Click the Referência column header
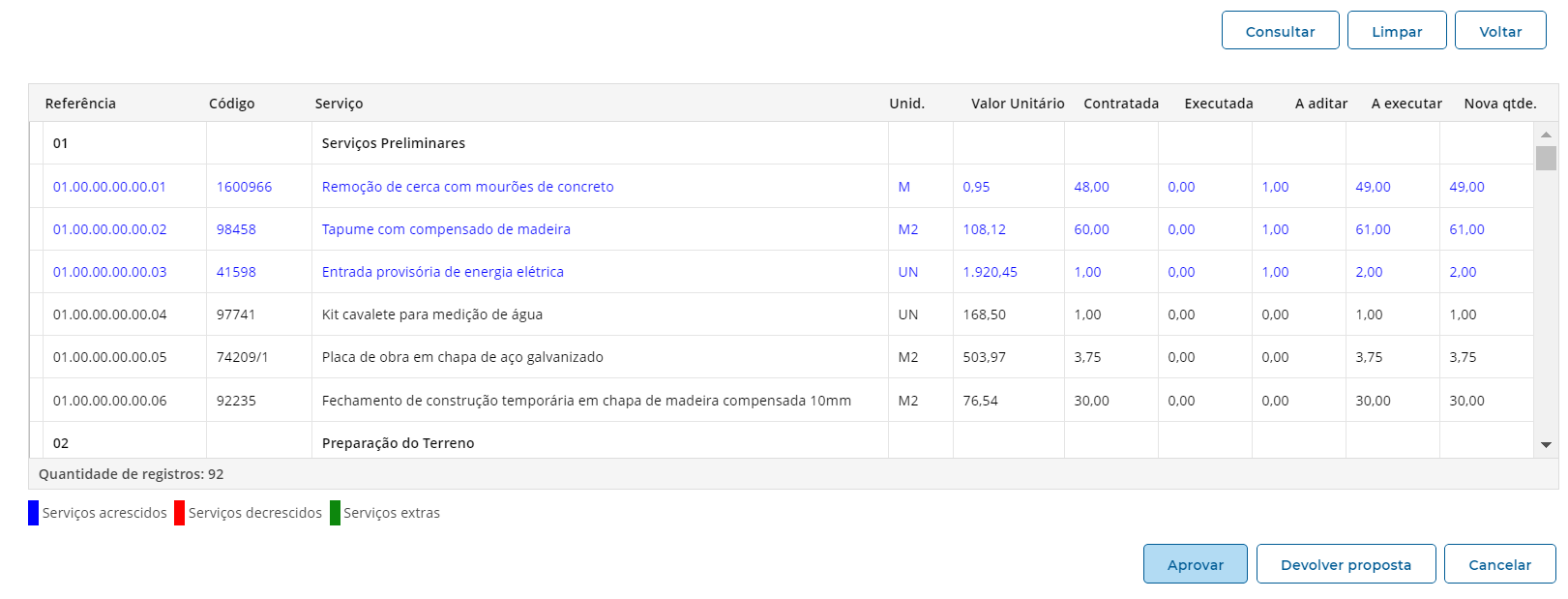Image resolution: width=1568 pixels, height=599 pixels. (80, 104)
